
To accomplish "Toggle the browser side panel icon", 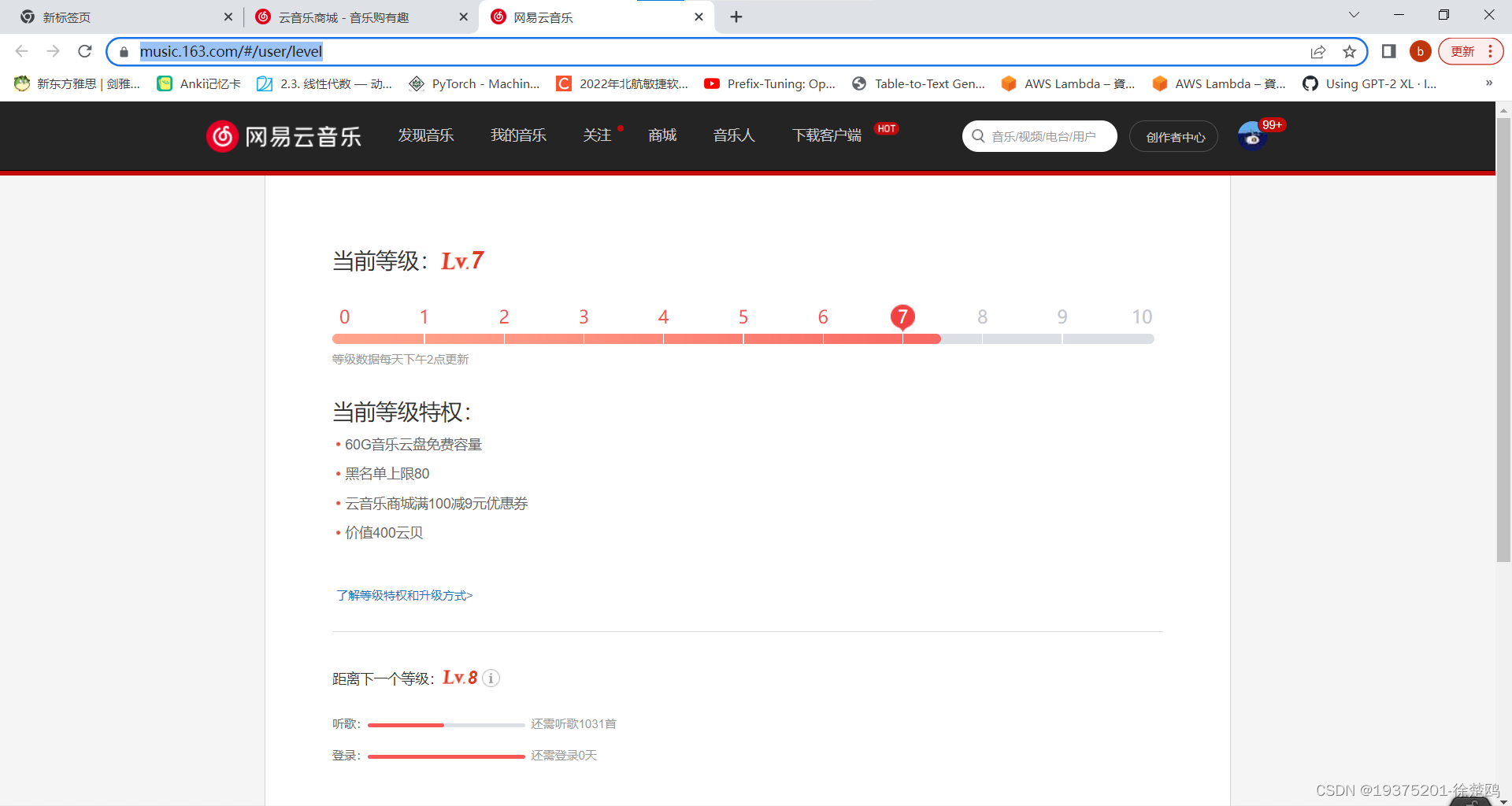I will pyautogui.click(x=1388, y=51).
